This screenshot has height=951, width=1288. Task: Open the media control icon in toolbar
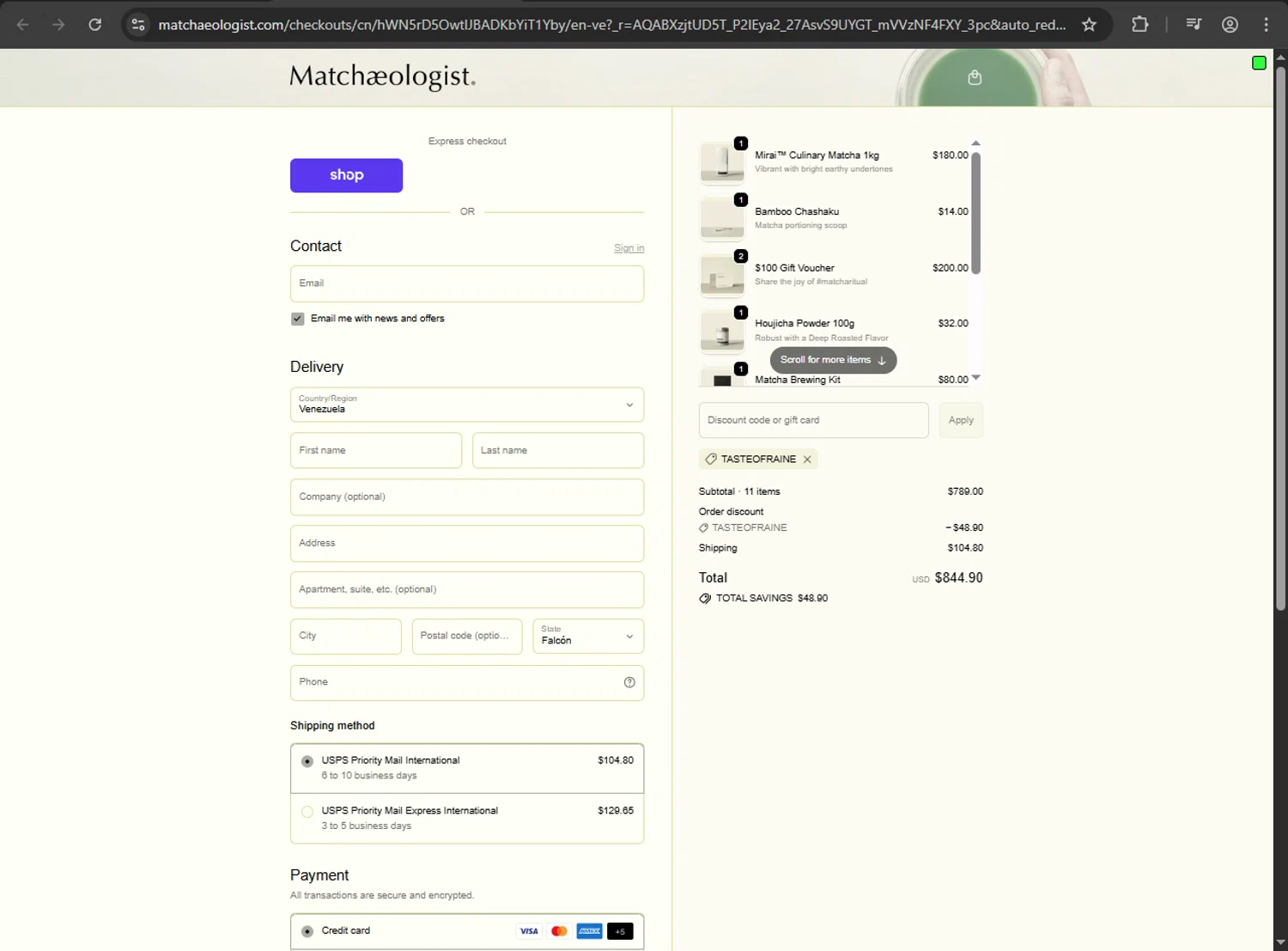1194,24
